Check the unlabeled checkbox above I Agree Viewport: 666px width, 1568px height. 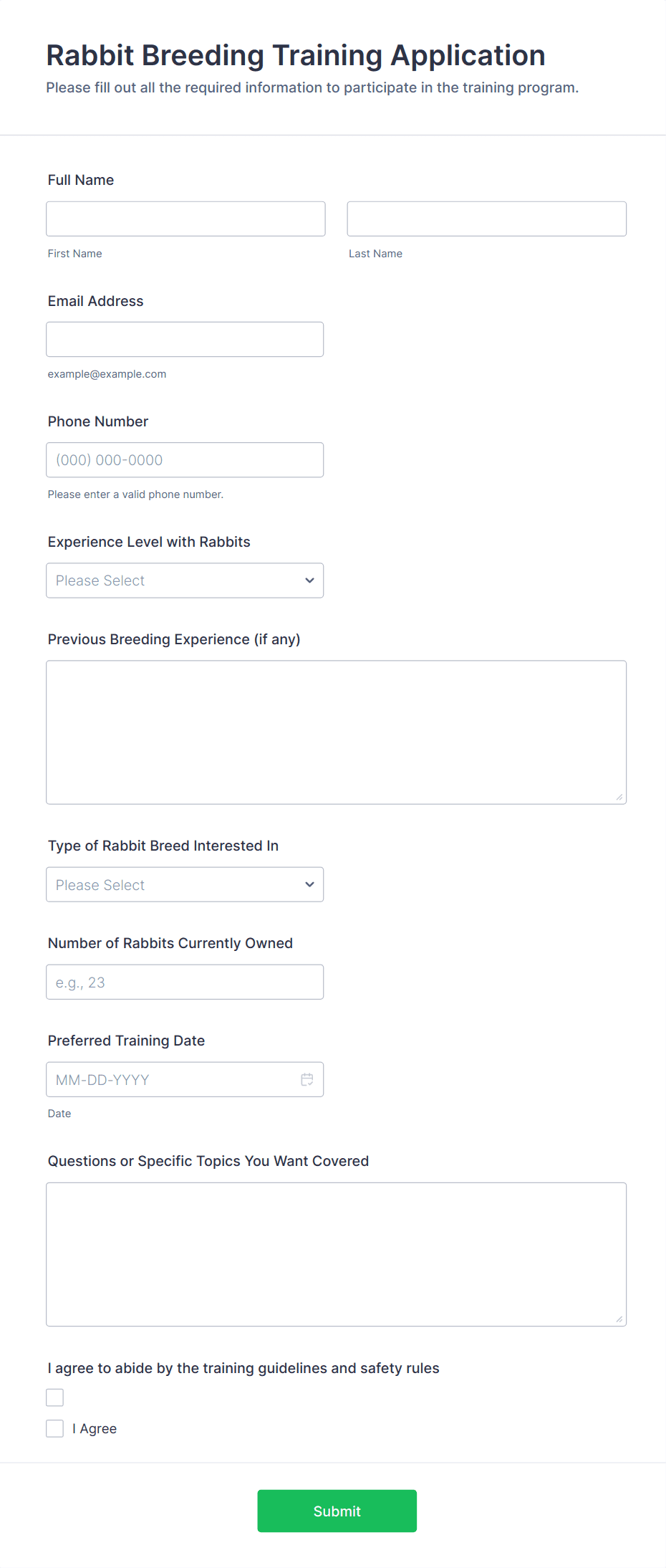55,1397
